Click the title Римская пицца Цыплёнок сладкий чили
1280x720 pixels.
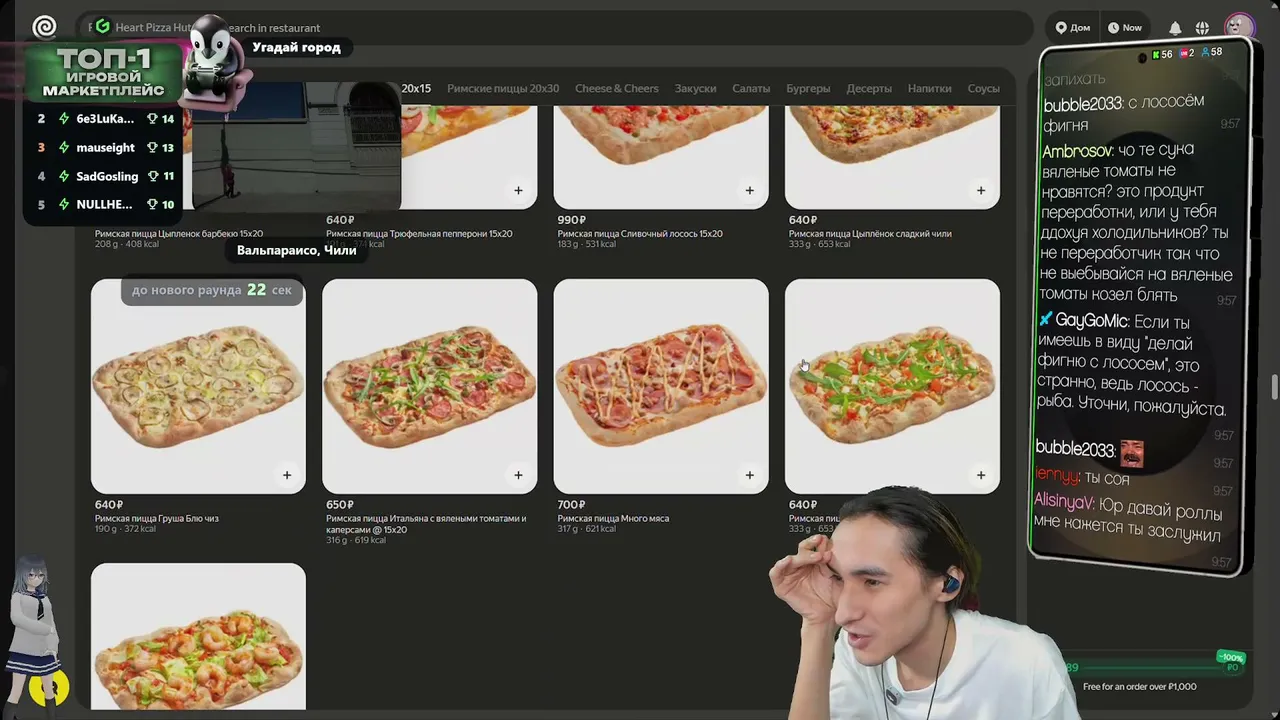click(870, 233)
